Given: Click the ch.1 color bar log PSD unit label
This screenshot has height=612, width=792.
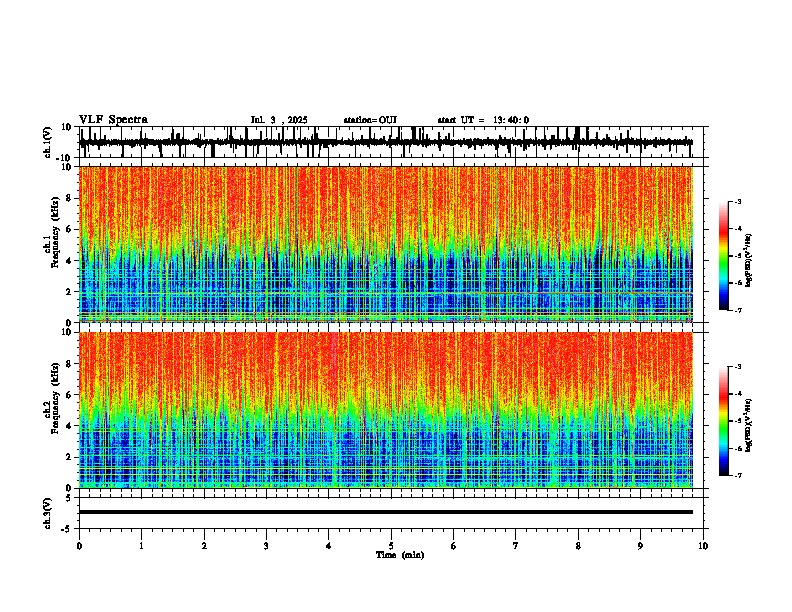Looking at the screenshot, I should point(749,260).
